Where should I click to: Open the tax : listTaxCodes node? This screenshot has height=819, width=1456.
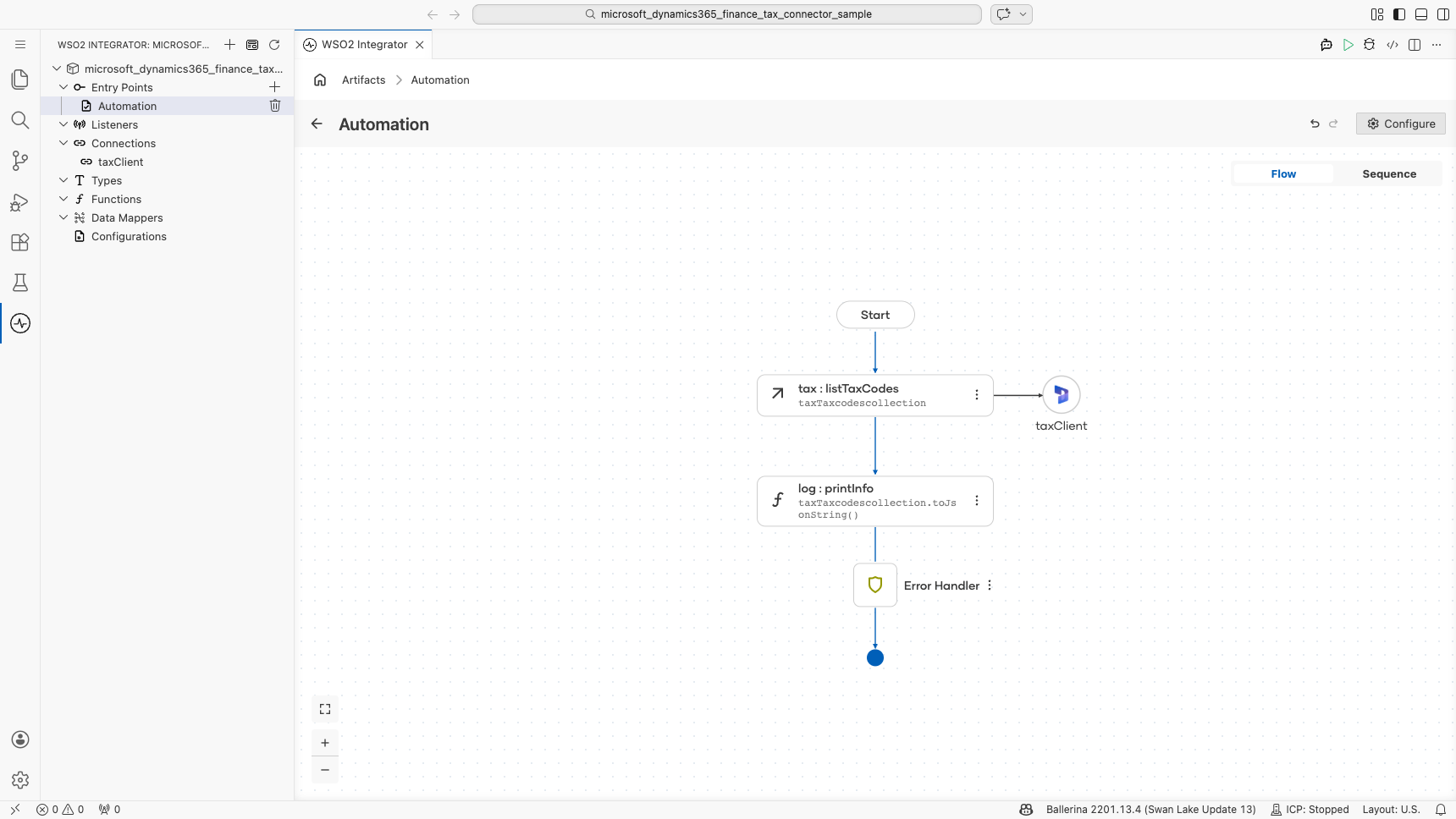pyautogui.click(x=875, y=395)
